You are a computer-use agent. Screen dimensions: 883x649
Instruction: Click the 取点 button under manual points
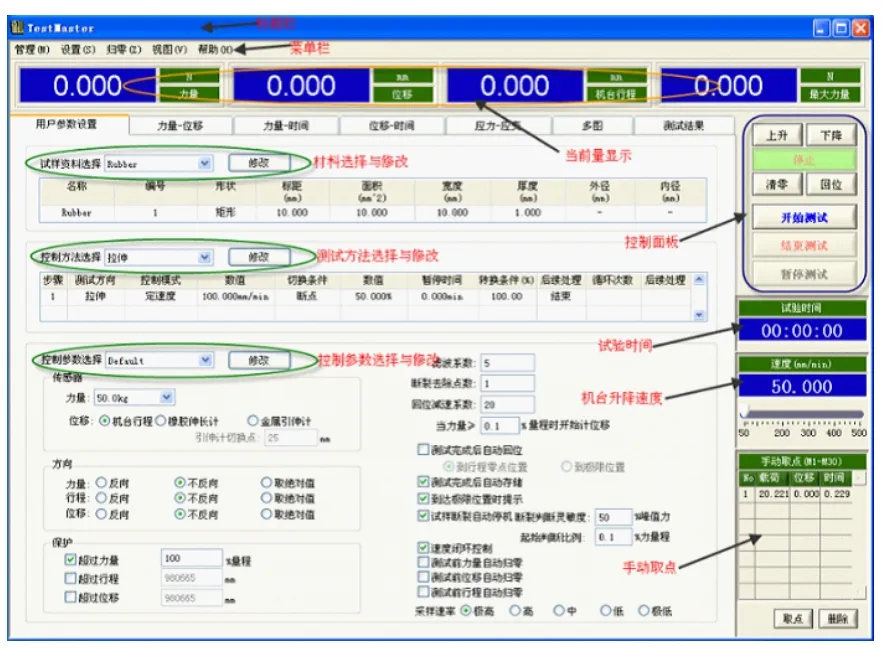[793, 618]
